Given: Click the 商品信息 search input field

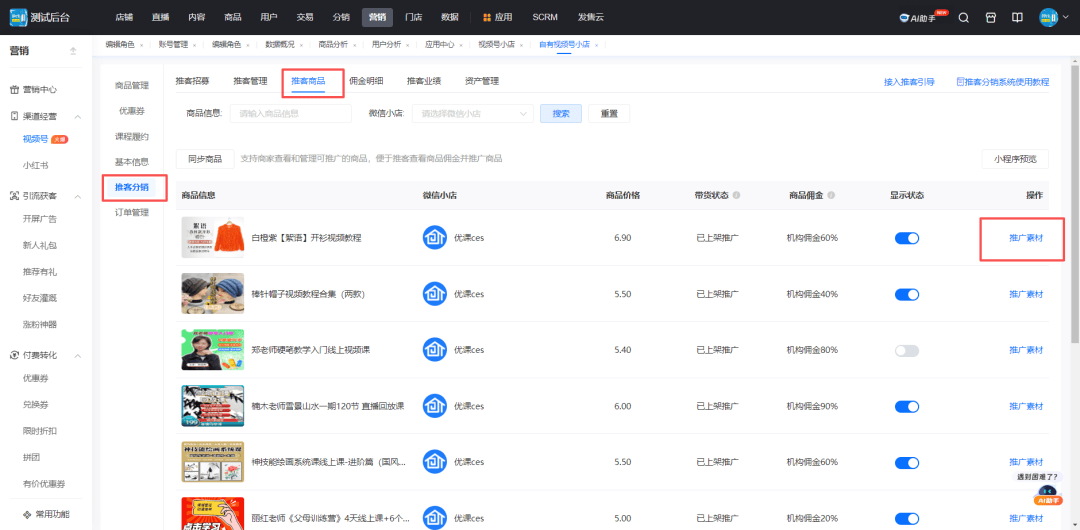Looking at the screenshot, I should [x=290, y=114].
